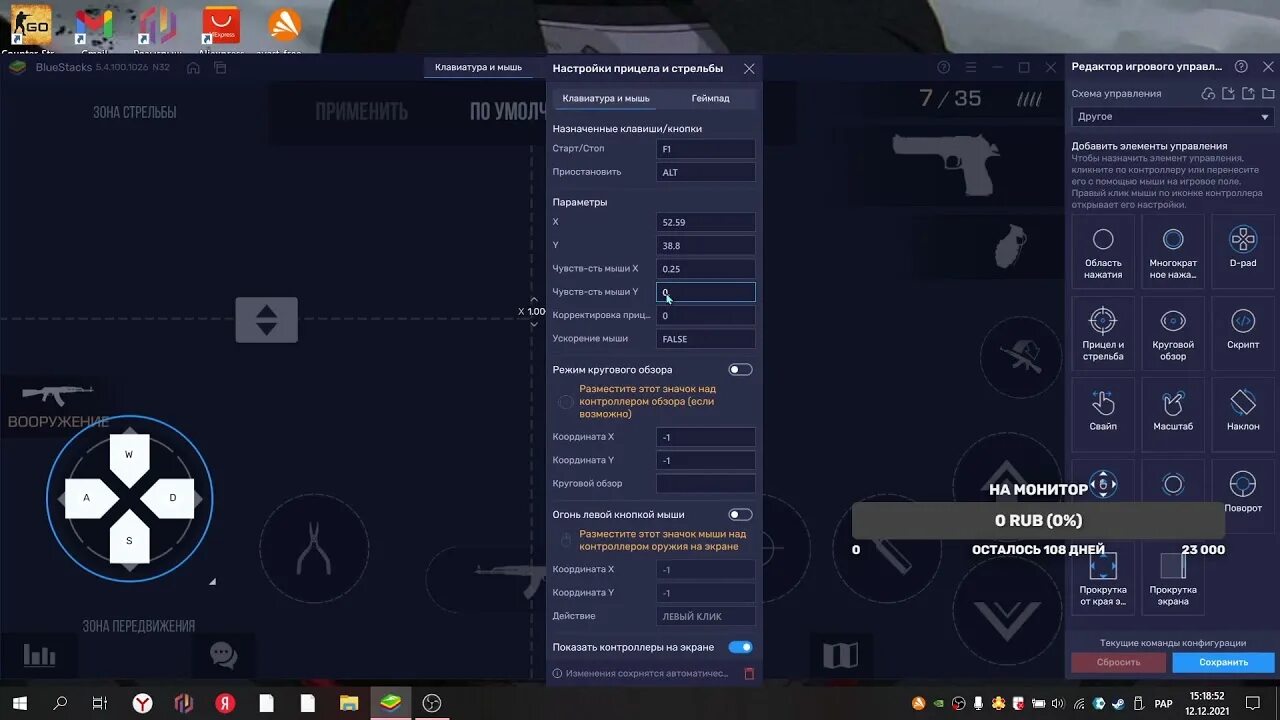Open the Windows notification center icon
Viewport: 1280px width, 720px height.
[1253, 703]
